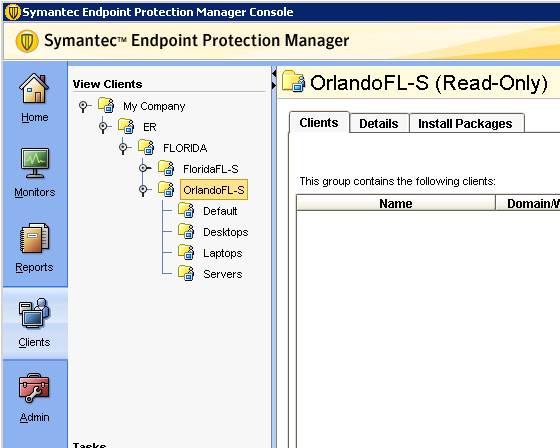Collapse the FLORIDA tree node
The image size is (560, 448).
pos(123,148)
